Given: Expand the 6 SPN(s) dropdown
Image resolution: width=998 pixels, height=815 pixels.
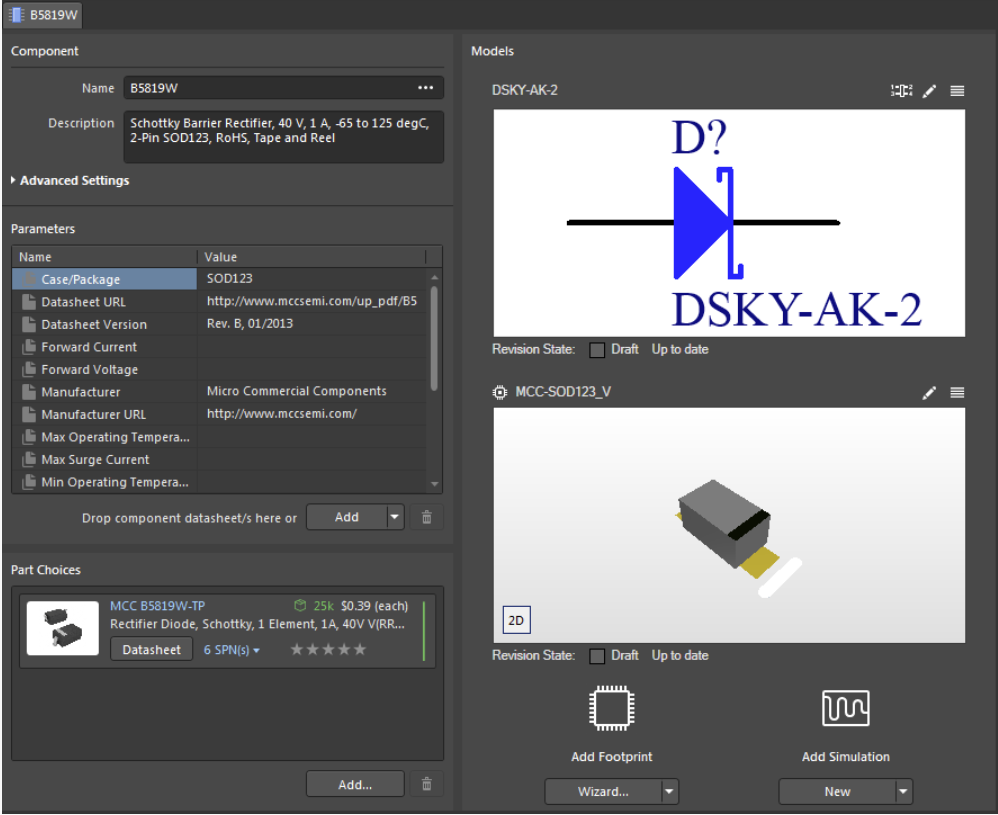Looking at the screenshot, I should pos(231,650).
